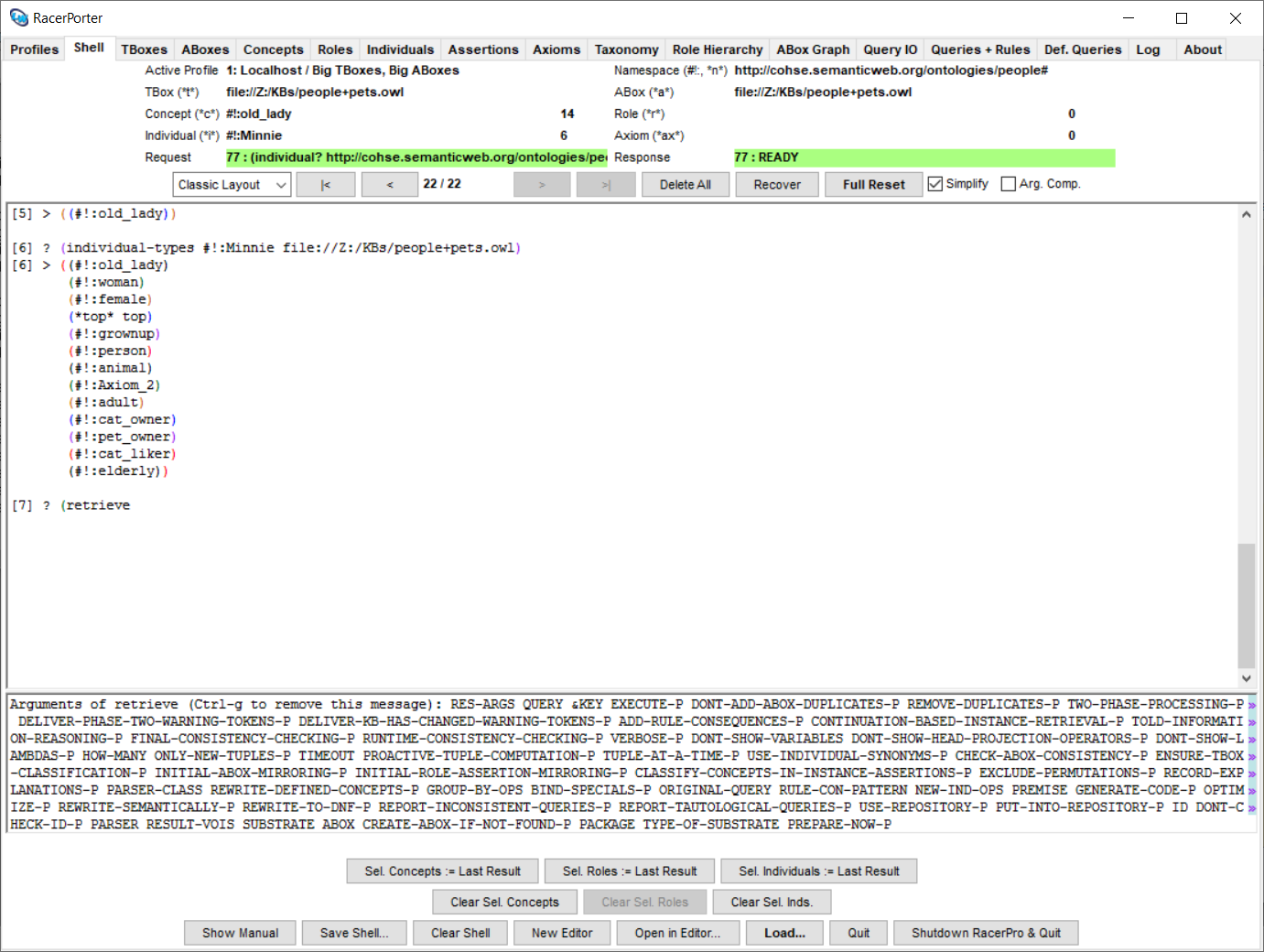Select the Shell tab
This screenshot has height=952, width=1264.
point(89,48)
